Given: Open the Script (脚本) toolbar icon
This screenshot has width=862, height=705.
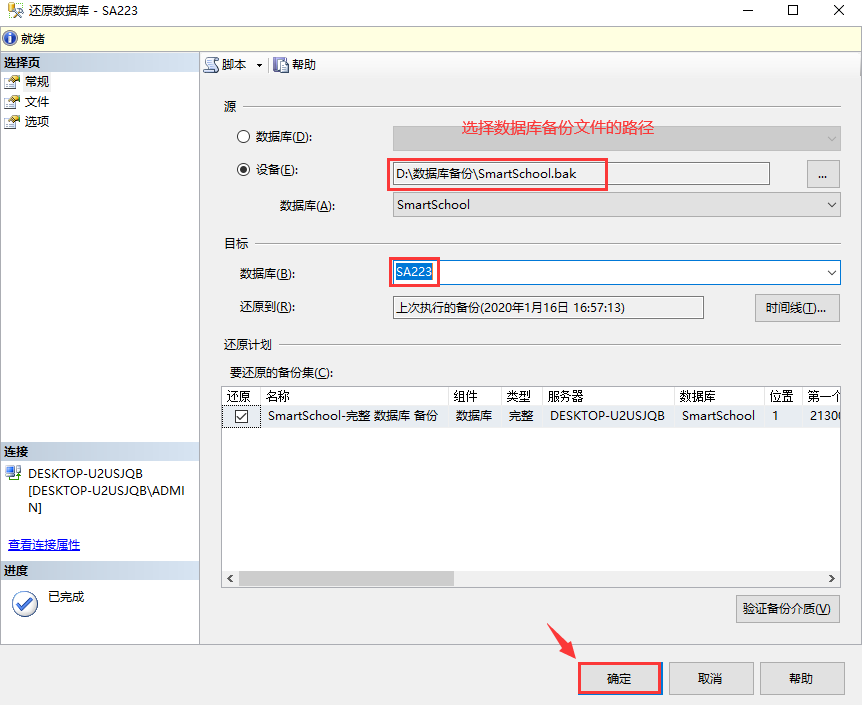Looking at the screenshot, I should tap(210, 65).
